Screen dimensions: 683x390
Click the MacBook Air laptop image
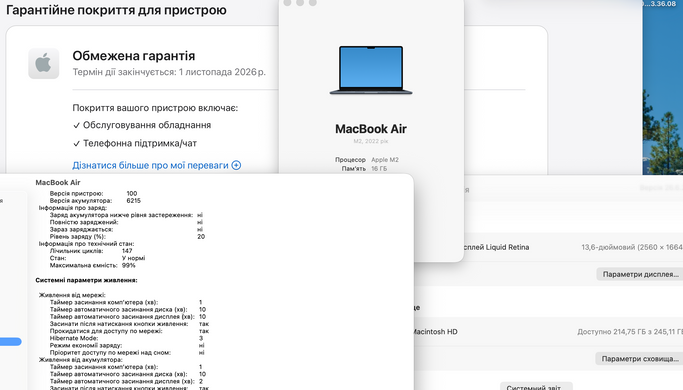coord(371,70)
